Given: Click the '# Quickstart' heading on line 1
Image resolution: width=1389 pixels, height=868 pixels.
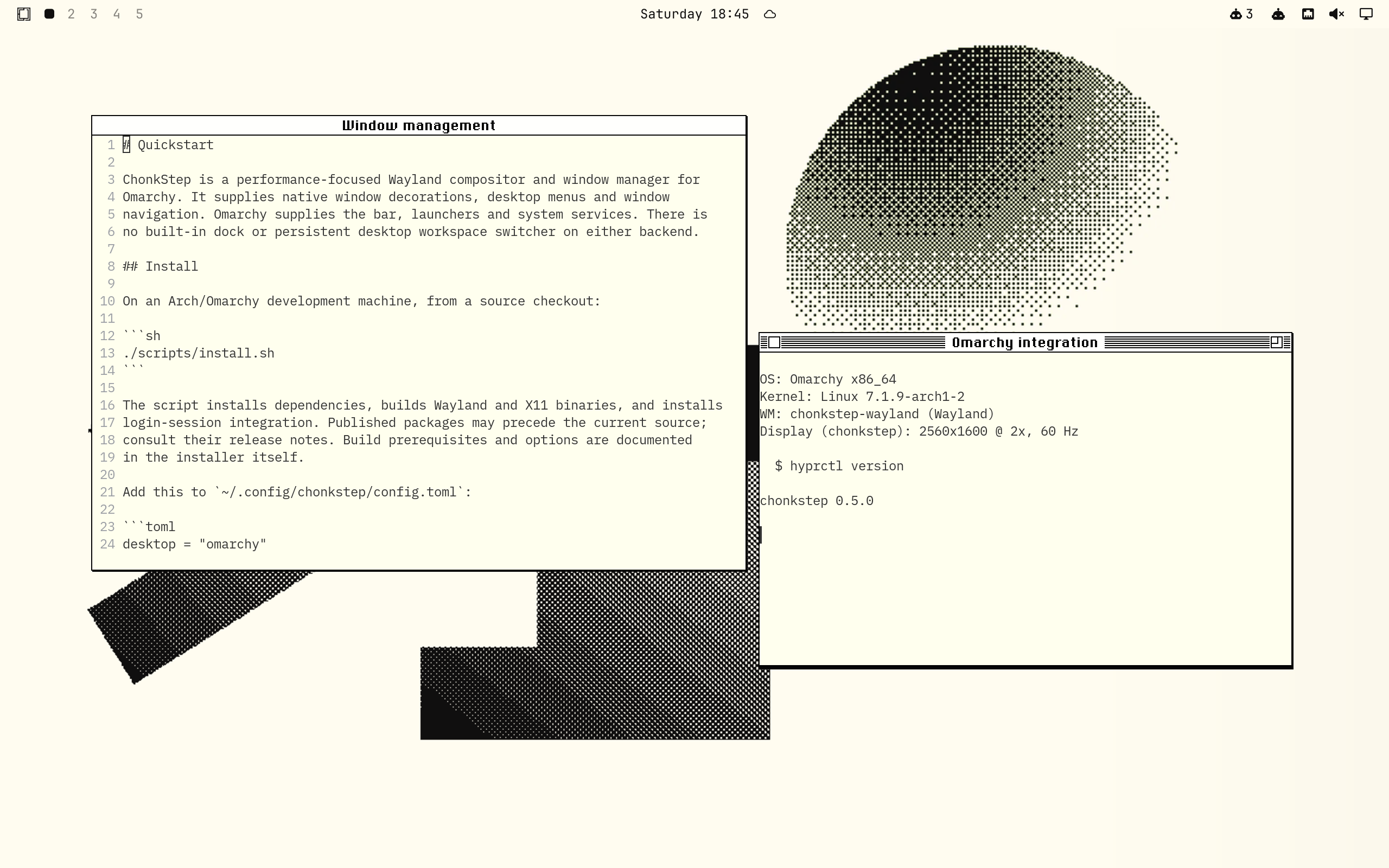Looking at the screenshot, I should pyautogui.click(x=168, y=145).
